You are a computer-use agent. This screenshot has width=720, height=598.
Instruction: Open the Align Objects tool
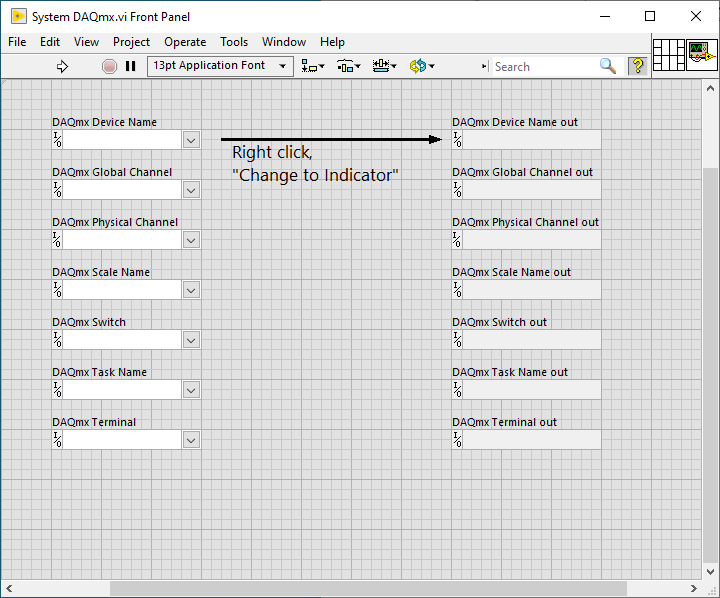pos(313,66)
